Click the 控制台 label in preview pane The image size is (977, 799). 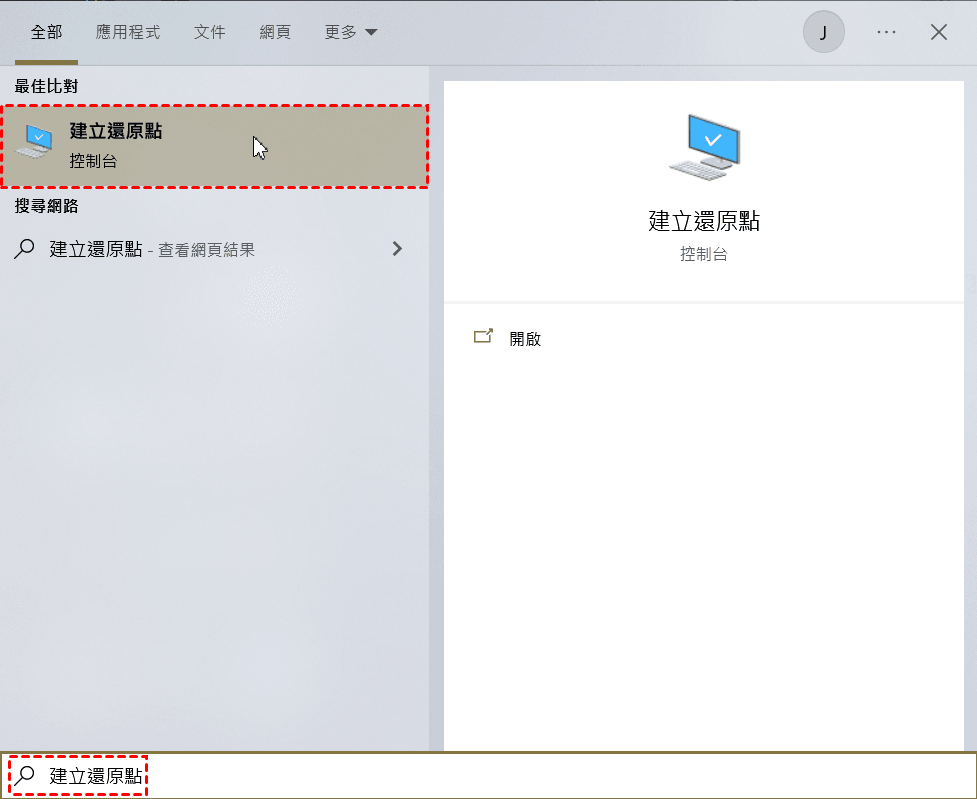[704, 254]
